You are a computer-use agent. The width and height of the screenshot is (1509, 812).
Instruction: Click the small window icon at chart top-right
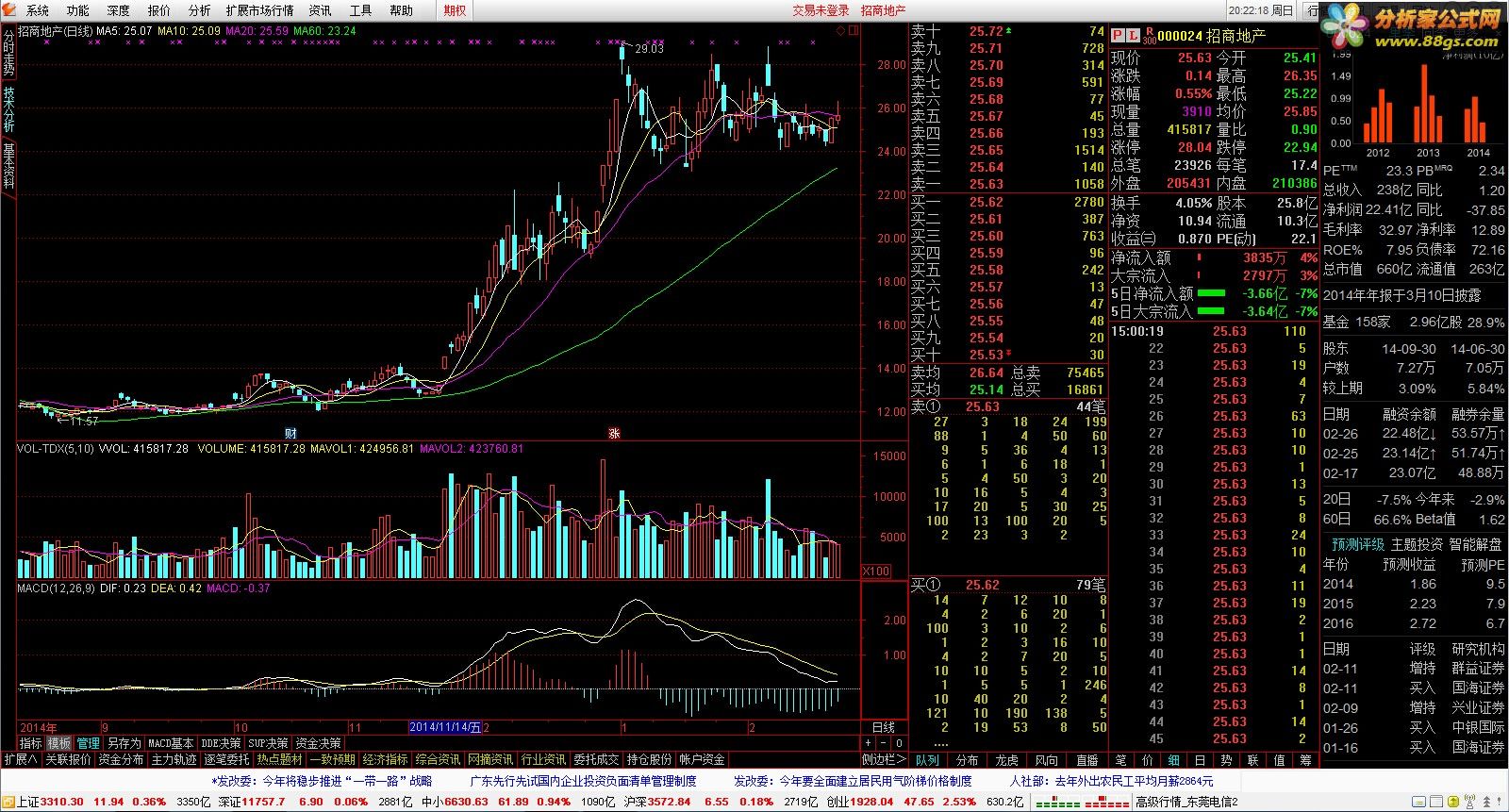click(854, 31)
